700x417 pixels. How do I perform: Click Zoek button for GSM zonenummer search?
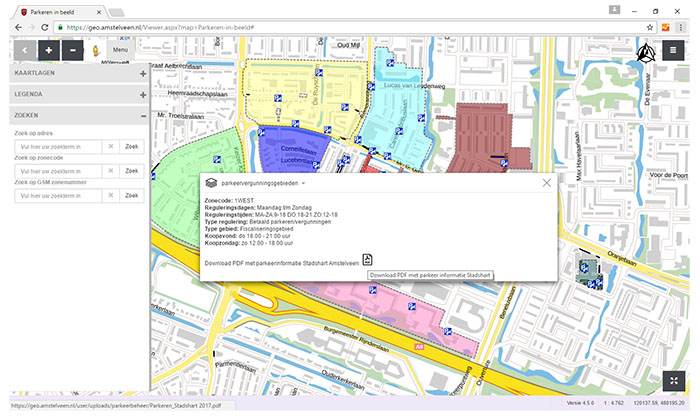[x=132, y=196]
